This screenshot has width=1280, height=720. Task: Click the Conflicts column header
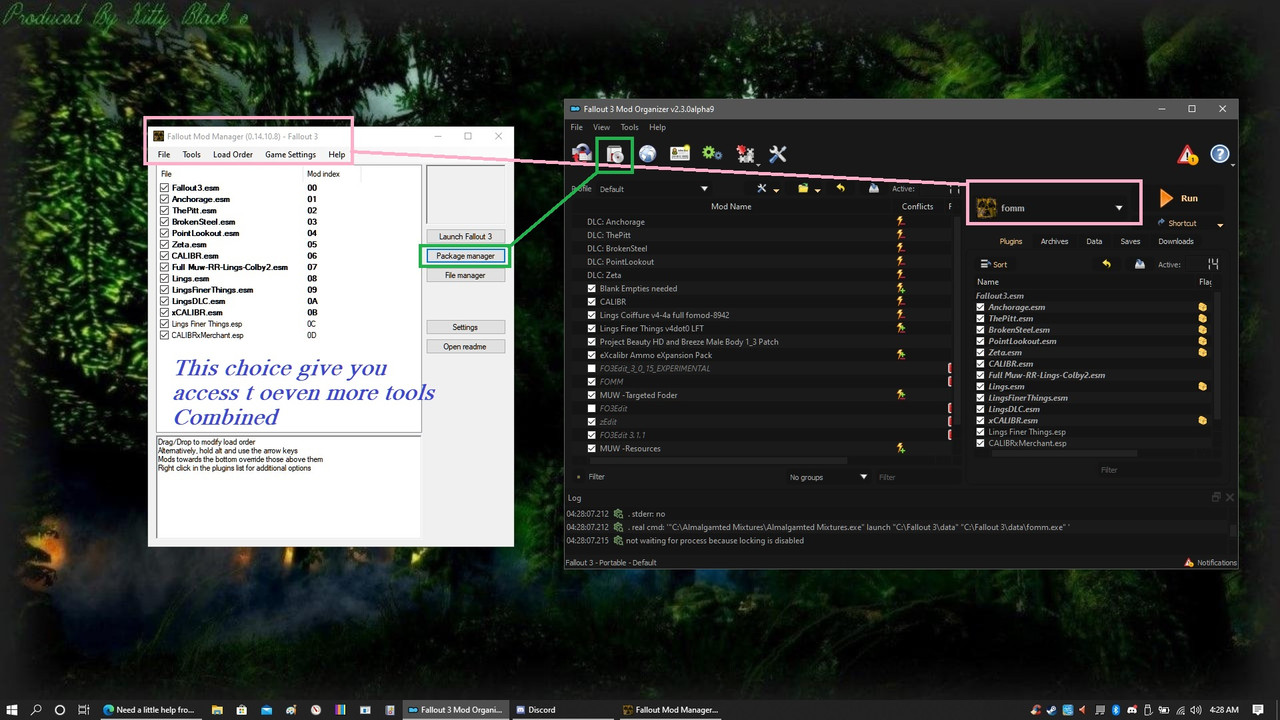917,207
